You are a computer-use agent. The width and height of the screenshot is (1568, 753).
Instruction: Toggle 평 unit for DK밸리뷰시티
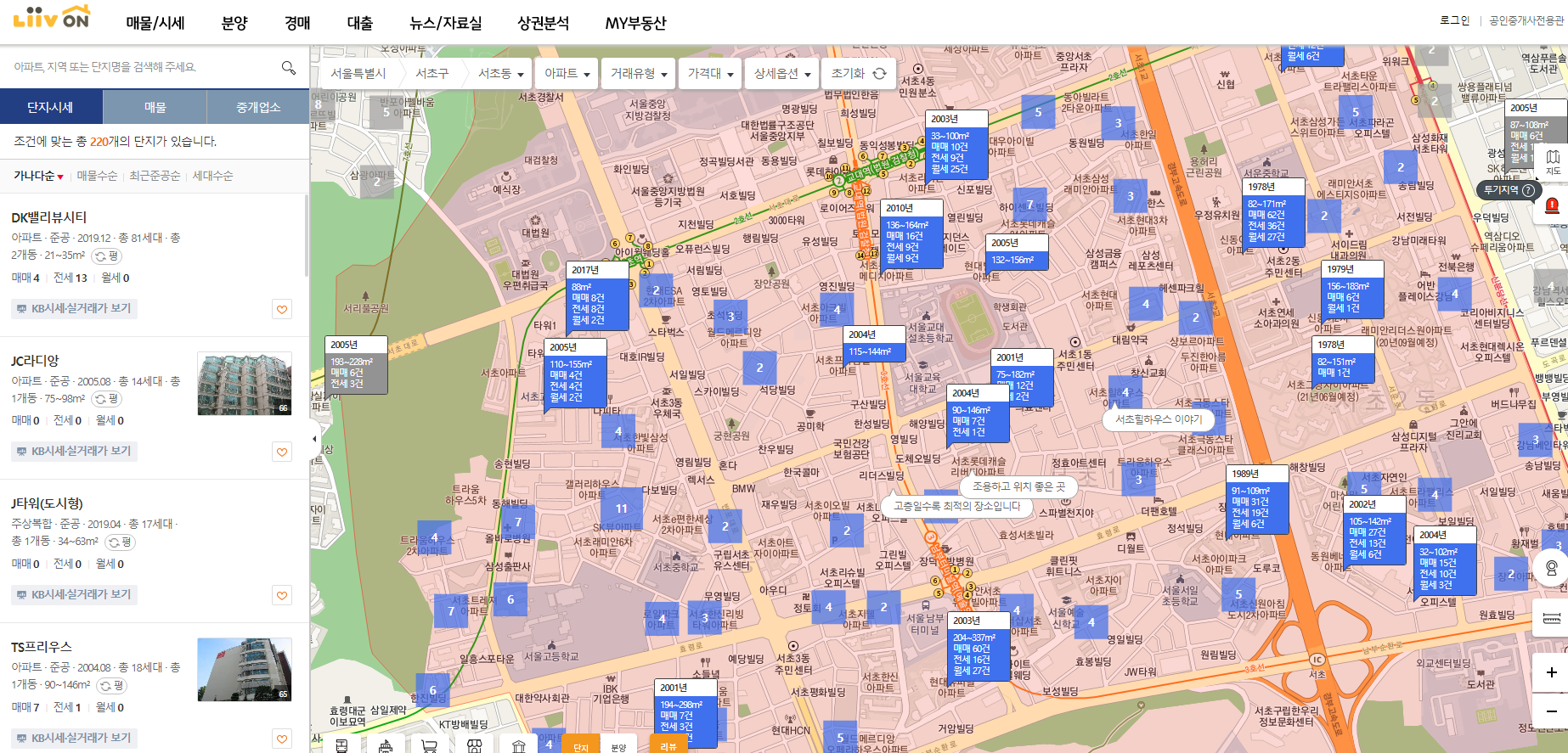(107, 256)
